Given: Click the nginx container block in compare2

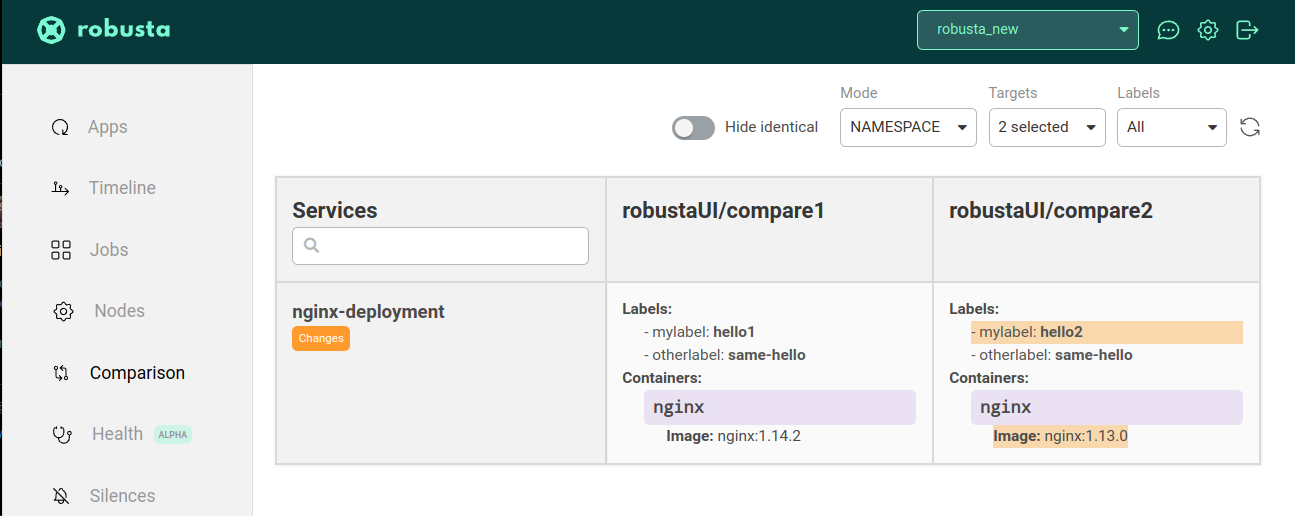Looking at the screenshot, I should click(1107, 407).
